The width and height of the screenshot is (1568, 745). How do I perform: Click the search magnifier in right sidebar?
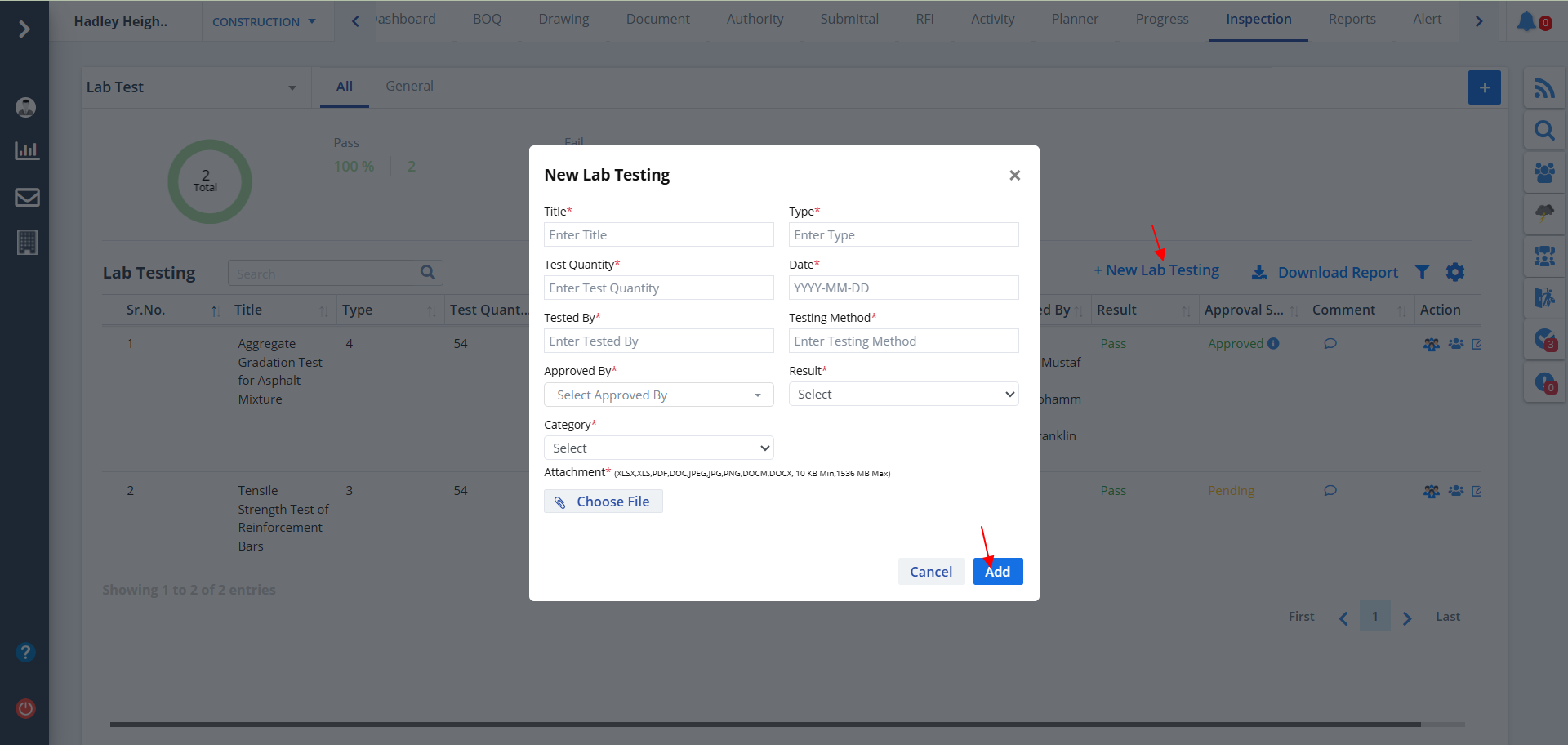(x=1543, y=131)
